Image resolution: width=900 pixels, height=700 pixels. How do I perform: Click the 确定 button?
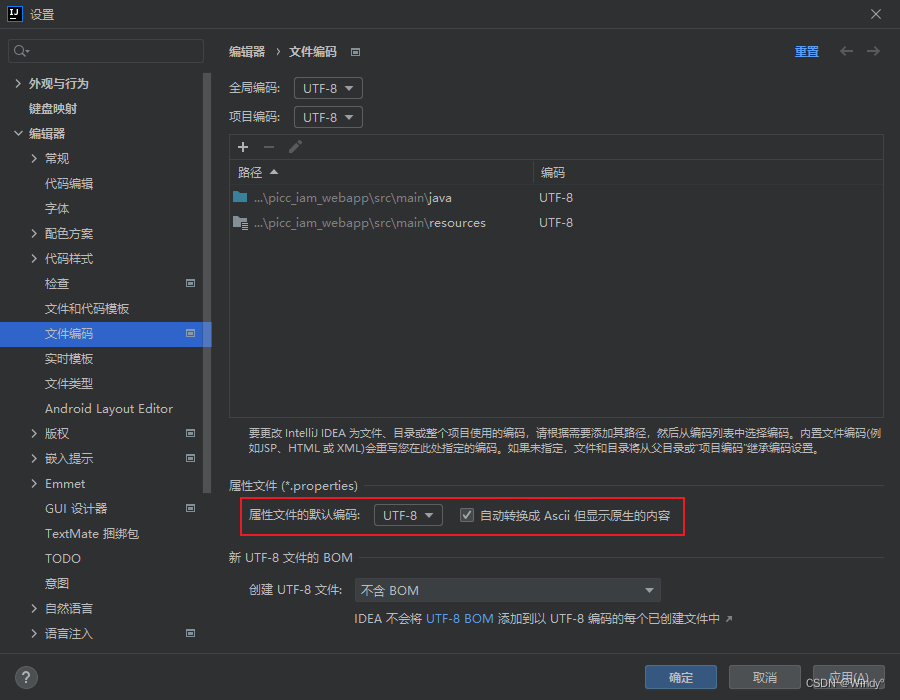[x=681, y=677]
